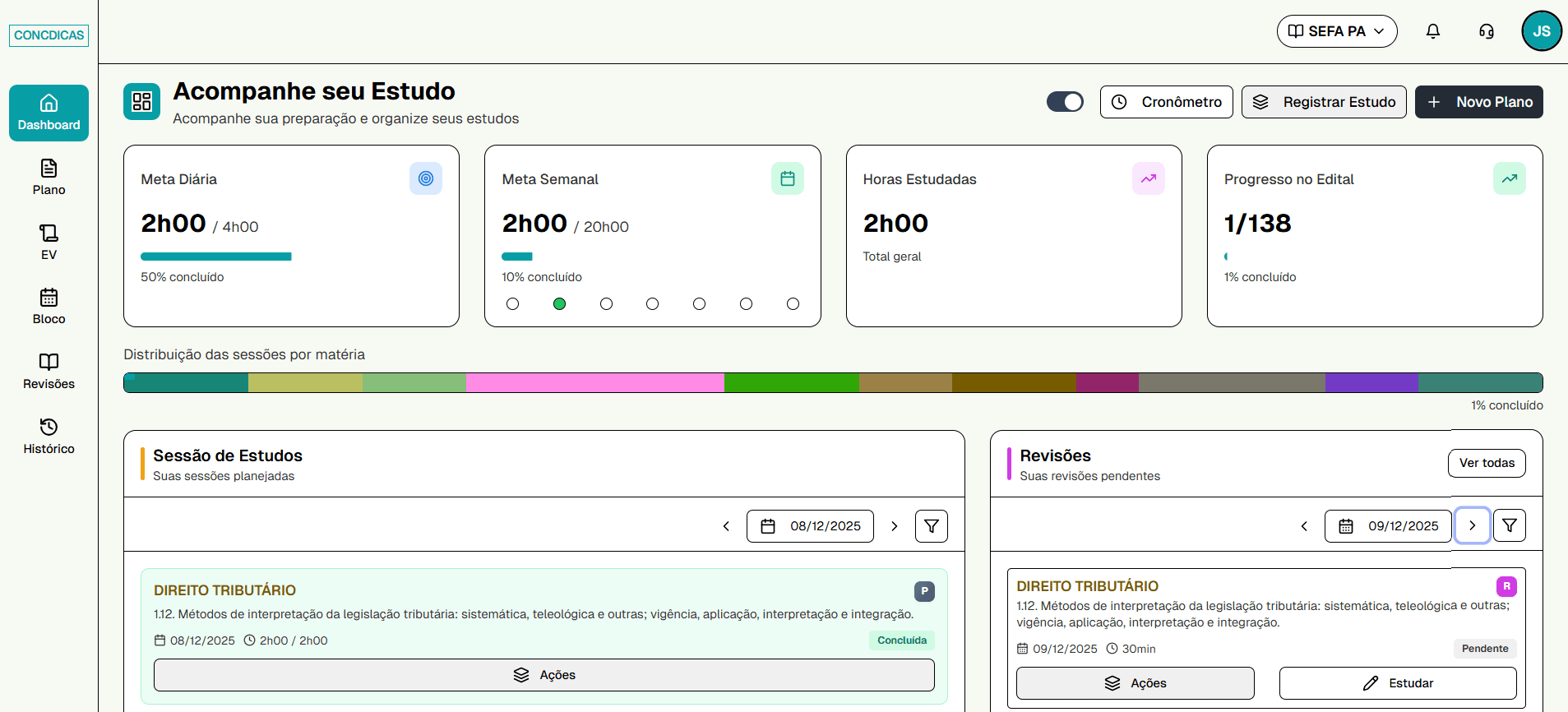Go to next day in Revisões
The height and width of the screenshot is (712, 1568).
[1473, 525]
